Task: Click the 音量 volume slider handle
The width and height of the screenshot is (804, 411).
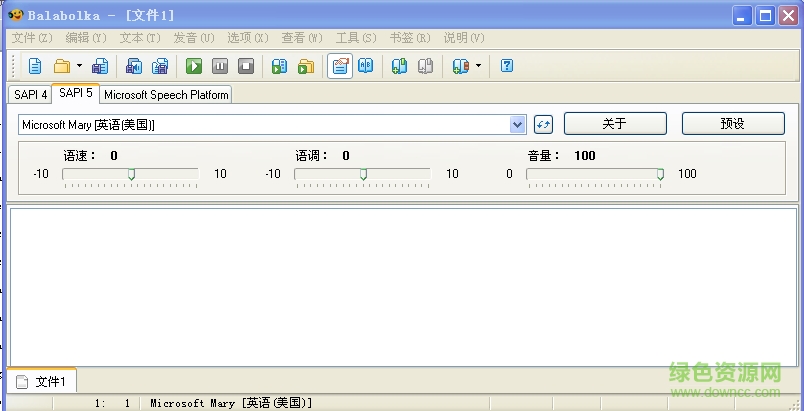Action: click(660, 175)
